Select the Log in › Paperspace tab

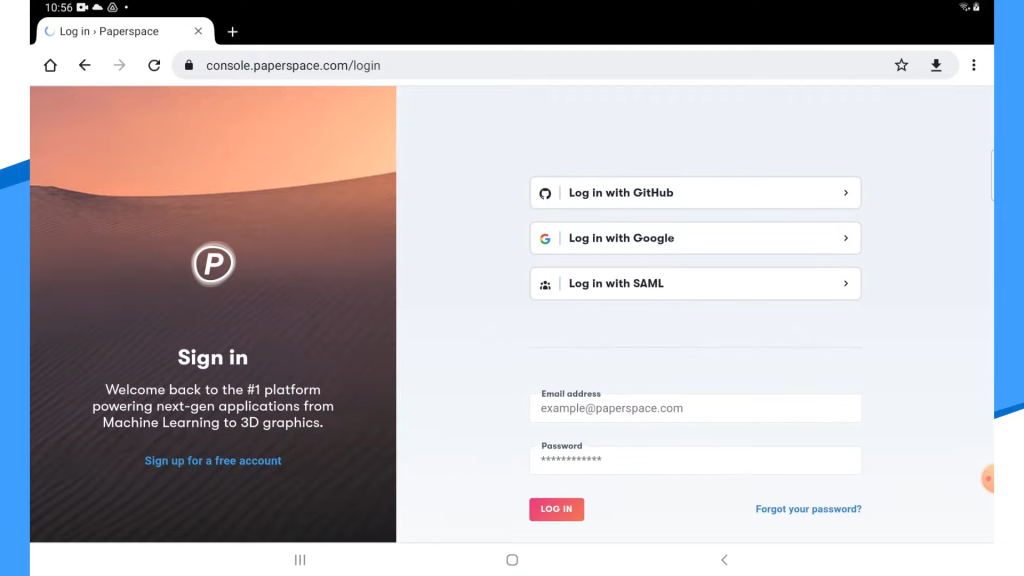(x=125, y=31)
